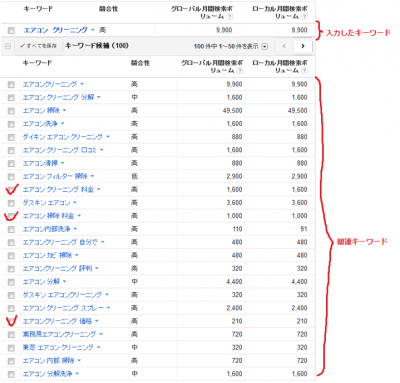400x383 pixels.
Task: Click competition value 低 for エアコン フィルター 掃除
Action: point(134,176)
